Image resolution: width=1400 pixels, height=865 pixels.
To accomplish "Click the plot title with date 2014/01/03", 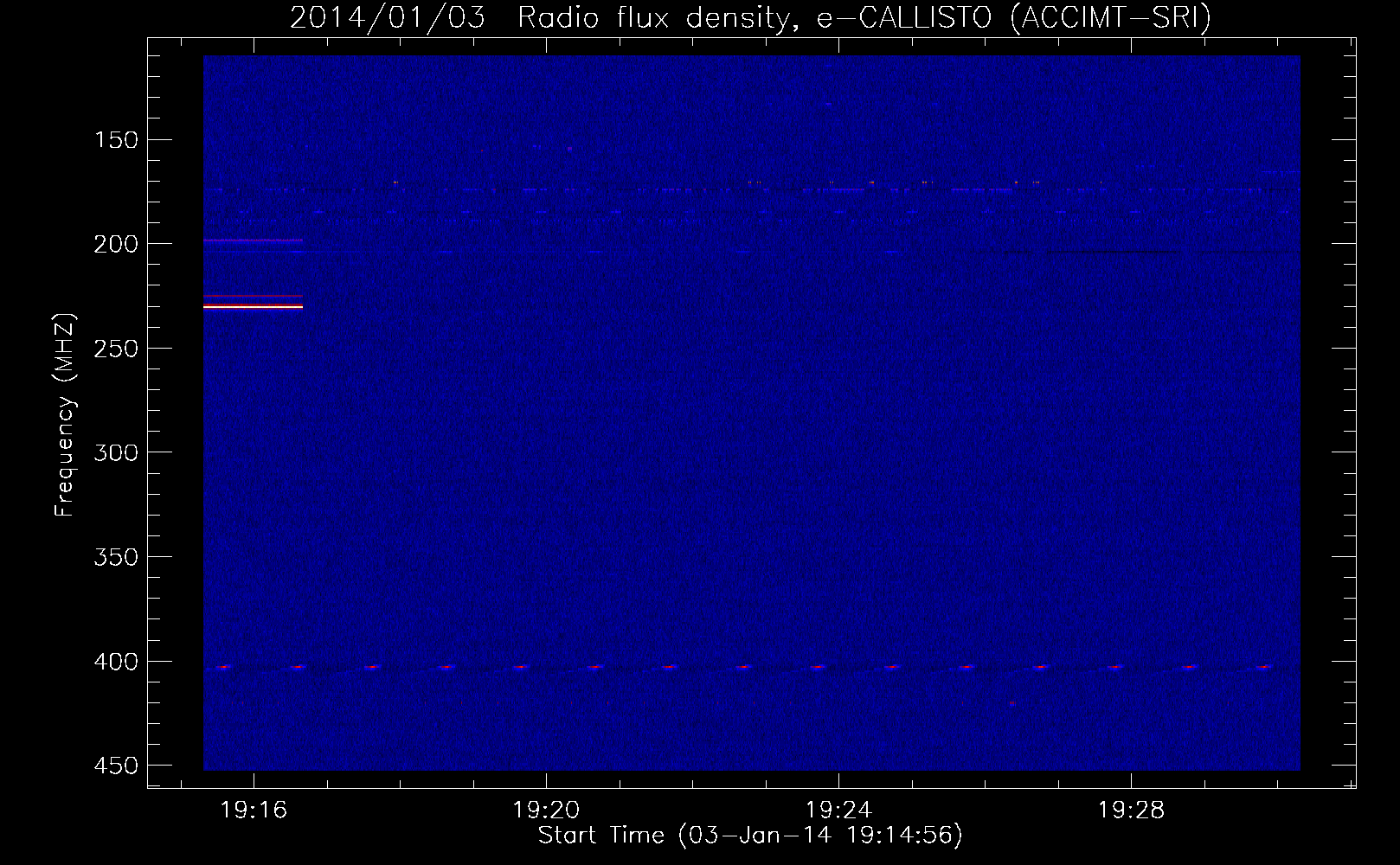I will (750, 17).
